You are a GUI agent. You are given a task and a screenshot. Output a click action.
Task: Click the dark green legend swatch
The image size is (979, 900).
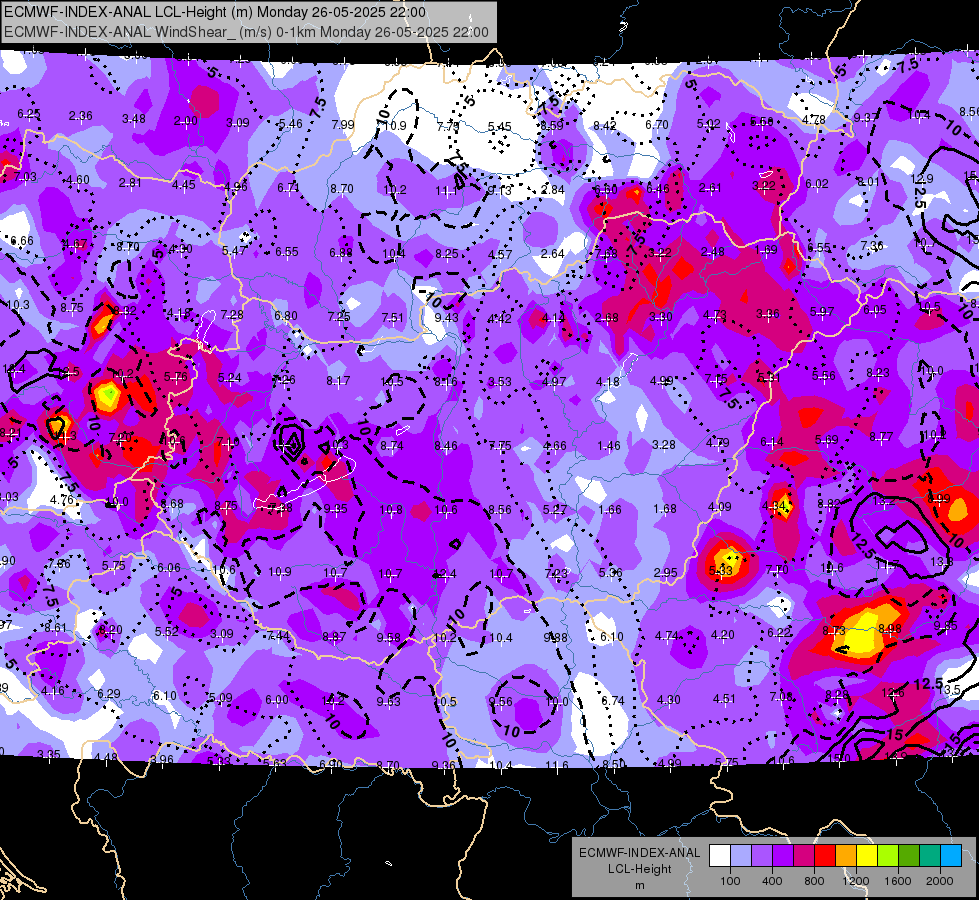tap(909, 856)
